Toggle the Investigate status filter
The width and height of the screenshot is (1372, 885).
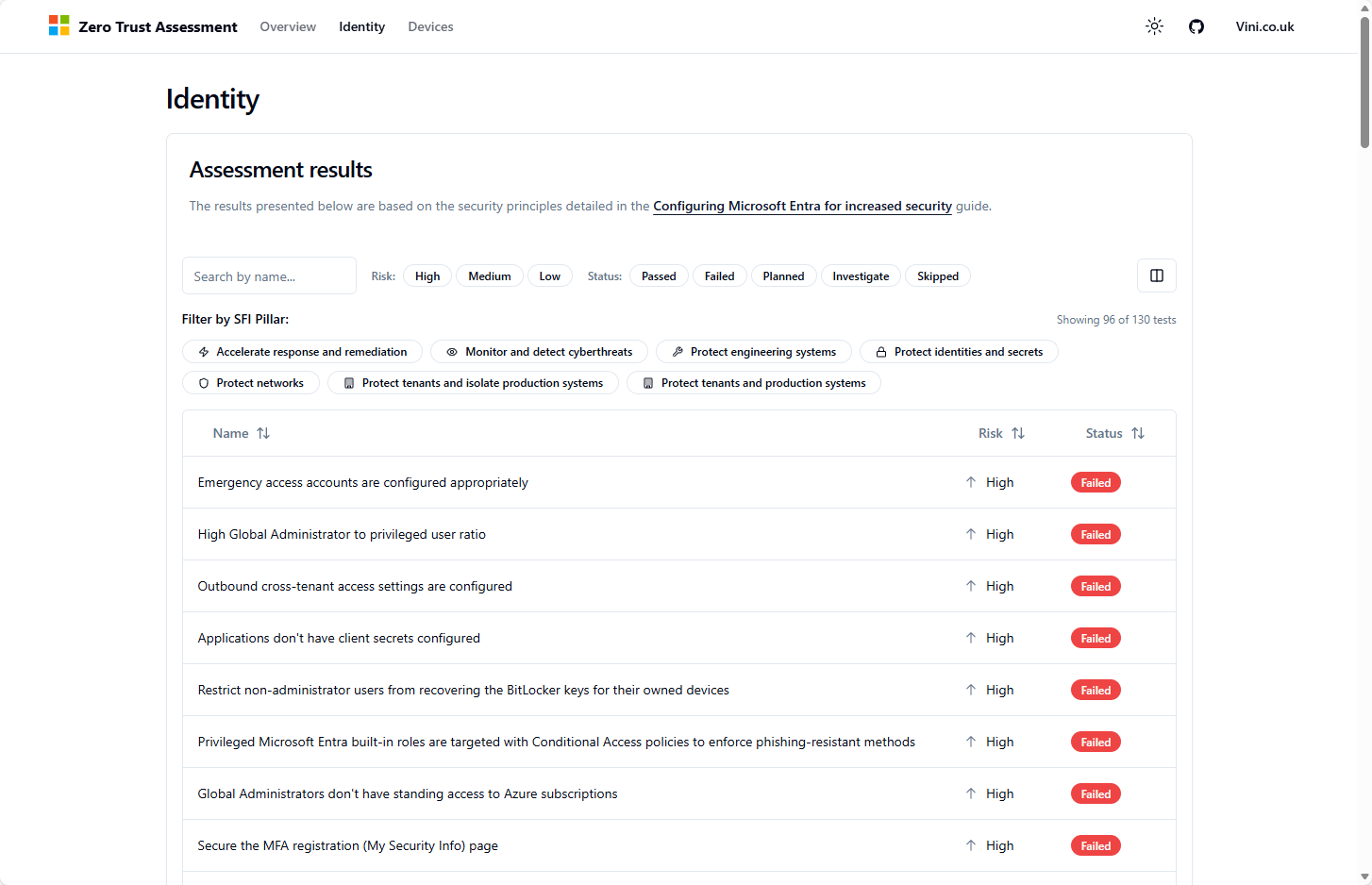[861, 276]
